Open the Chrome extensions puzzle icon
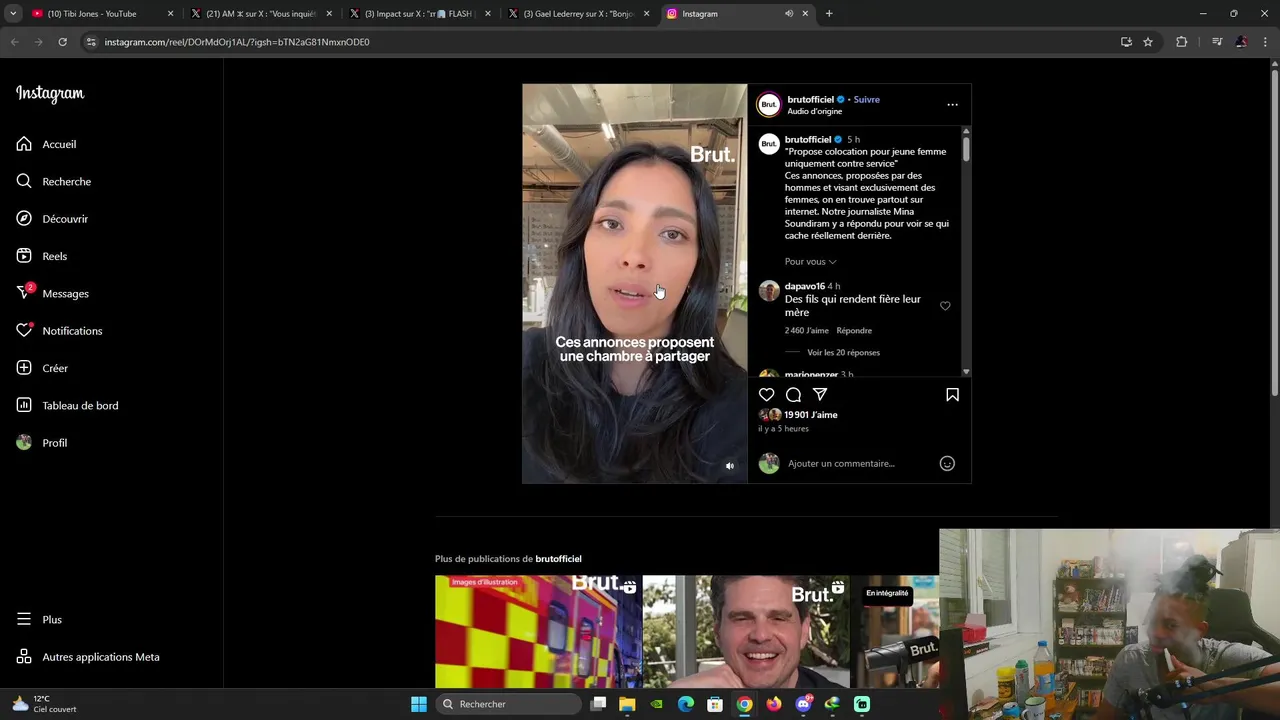The height and width of the screenshot is (720, 1280). tap(1181, 42)
